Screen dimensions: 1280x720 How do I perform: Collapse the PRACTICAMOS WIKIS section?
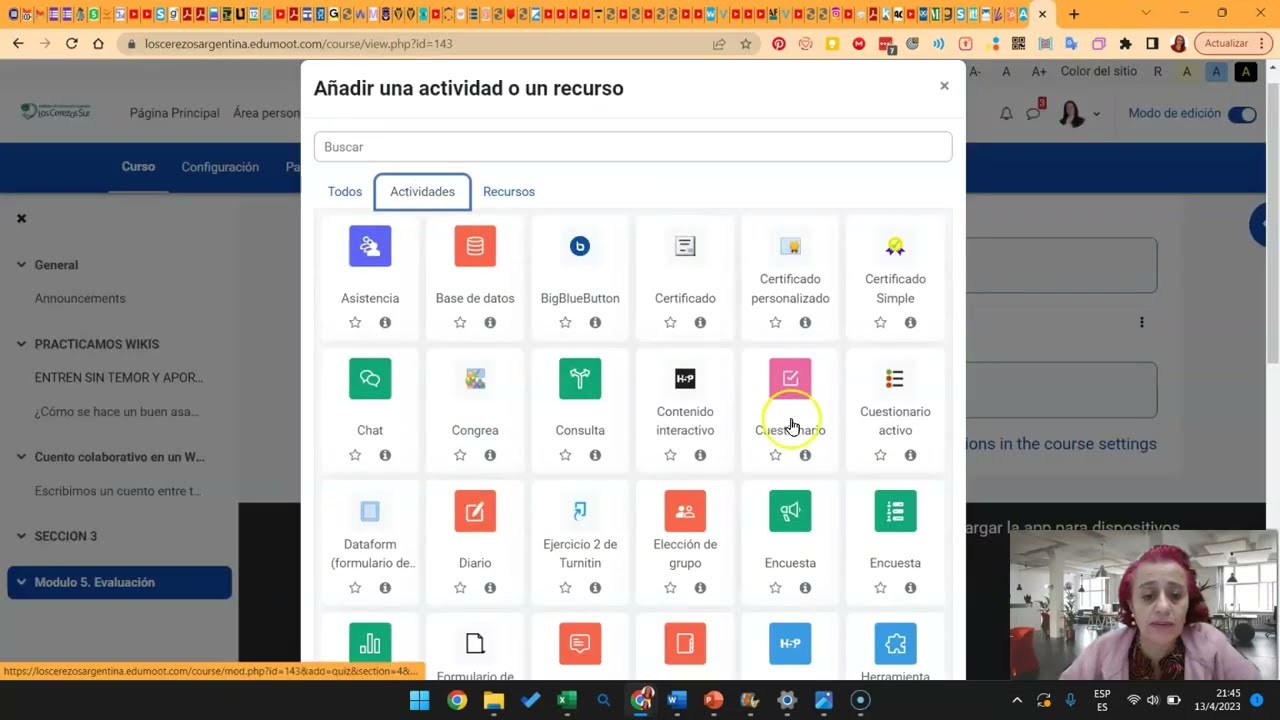21,344
